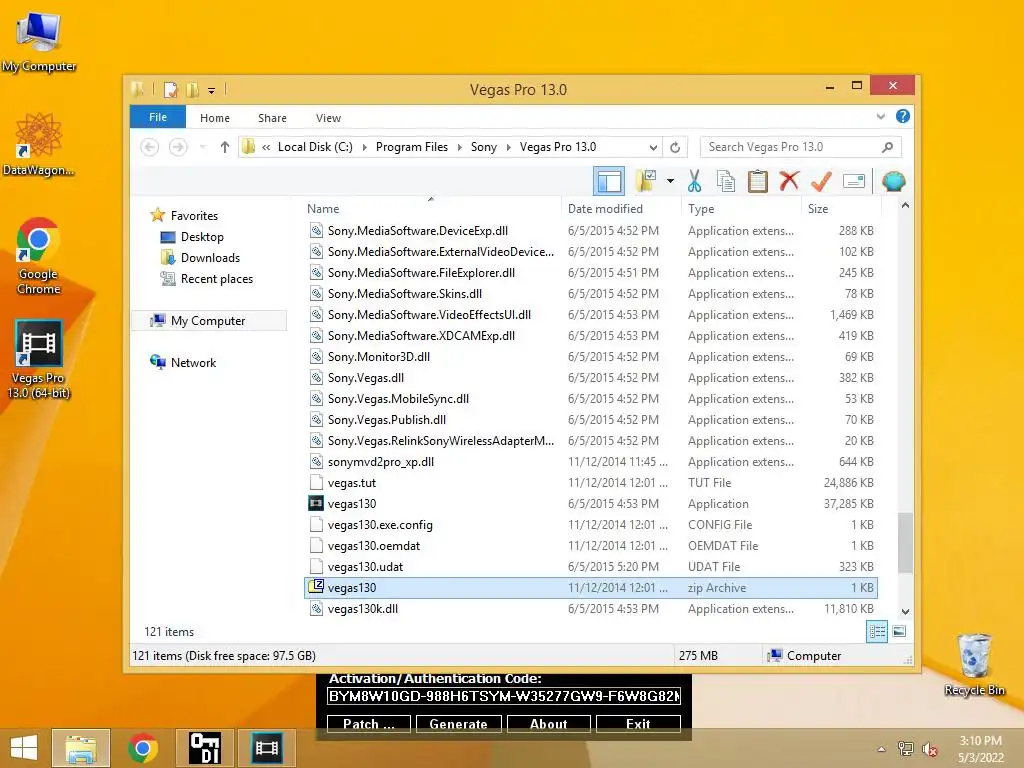Expand the arrow after Program Files breadcrumb
Viewport: 1024px width, 768px height.
point(459,147)
